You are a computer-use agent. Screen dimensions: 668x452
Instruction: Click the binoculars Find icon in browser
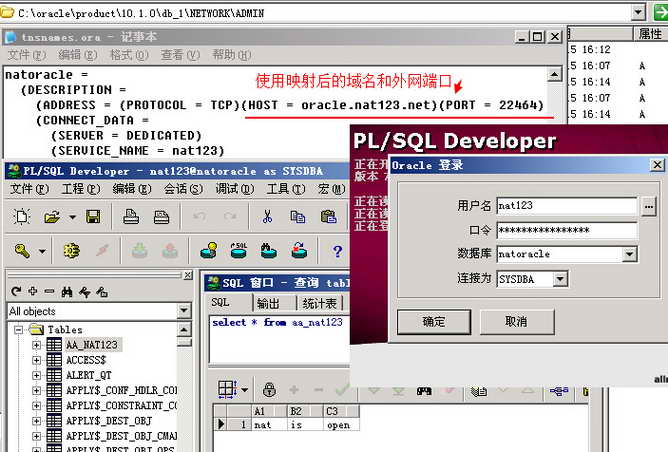click(67, 291)
